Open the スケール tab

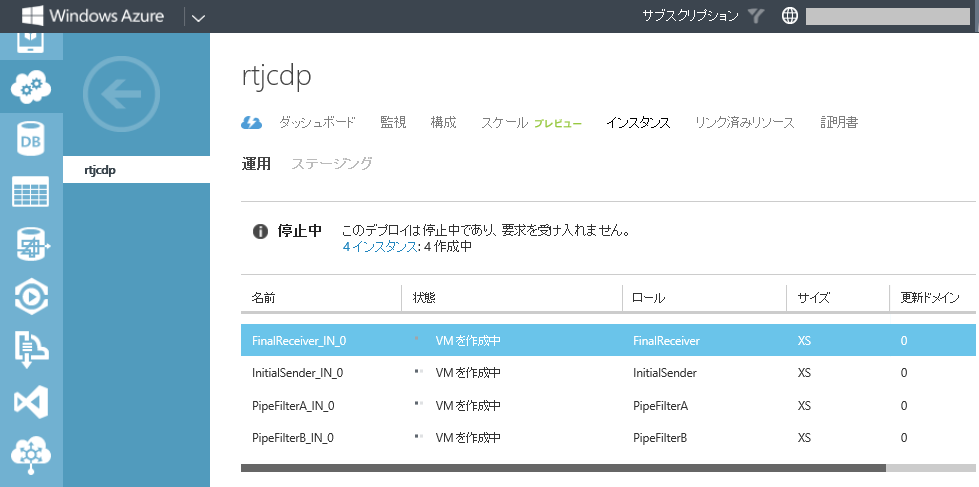504,123
